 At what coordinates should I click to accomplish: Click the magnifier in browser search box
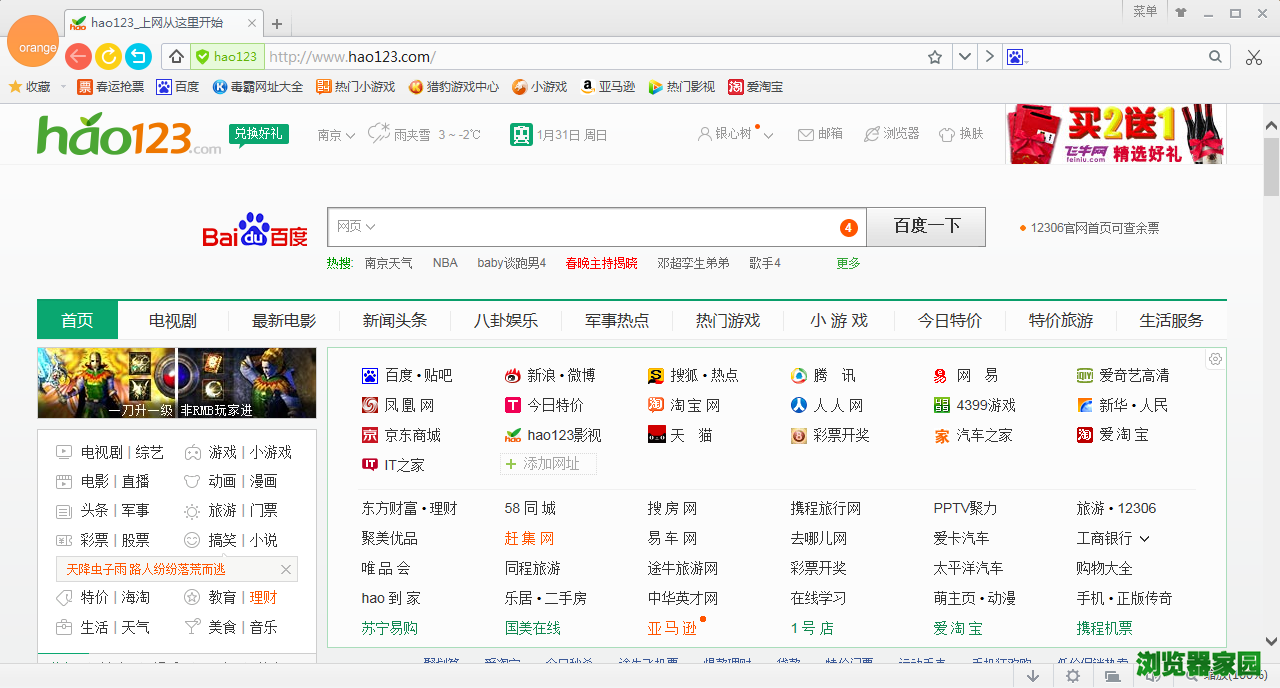click(1216, 57)
